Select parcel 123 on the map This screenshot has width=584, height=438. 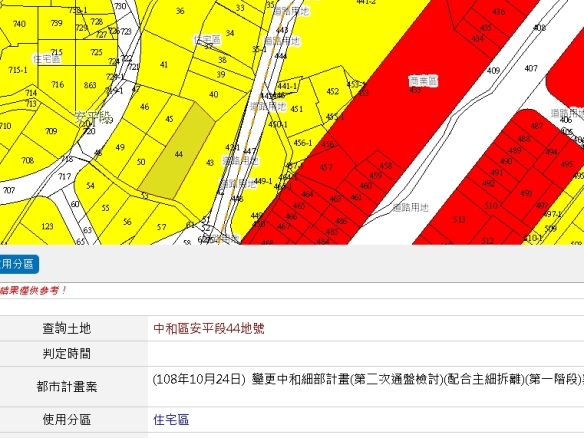click(47, 226)
